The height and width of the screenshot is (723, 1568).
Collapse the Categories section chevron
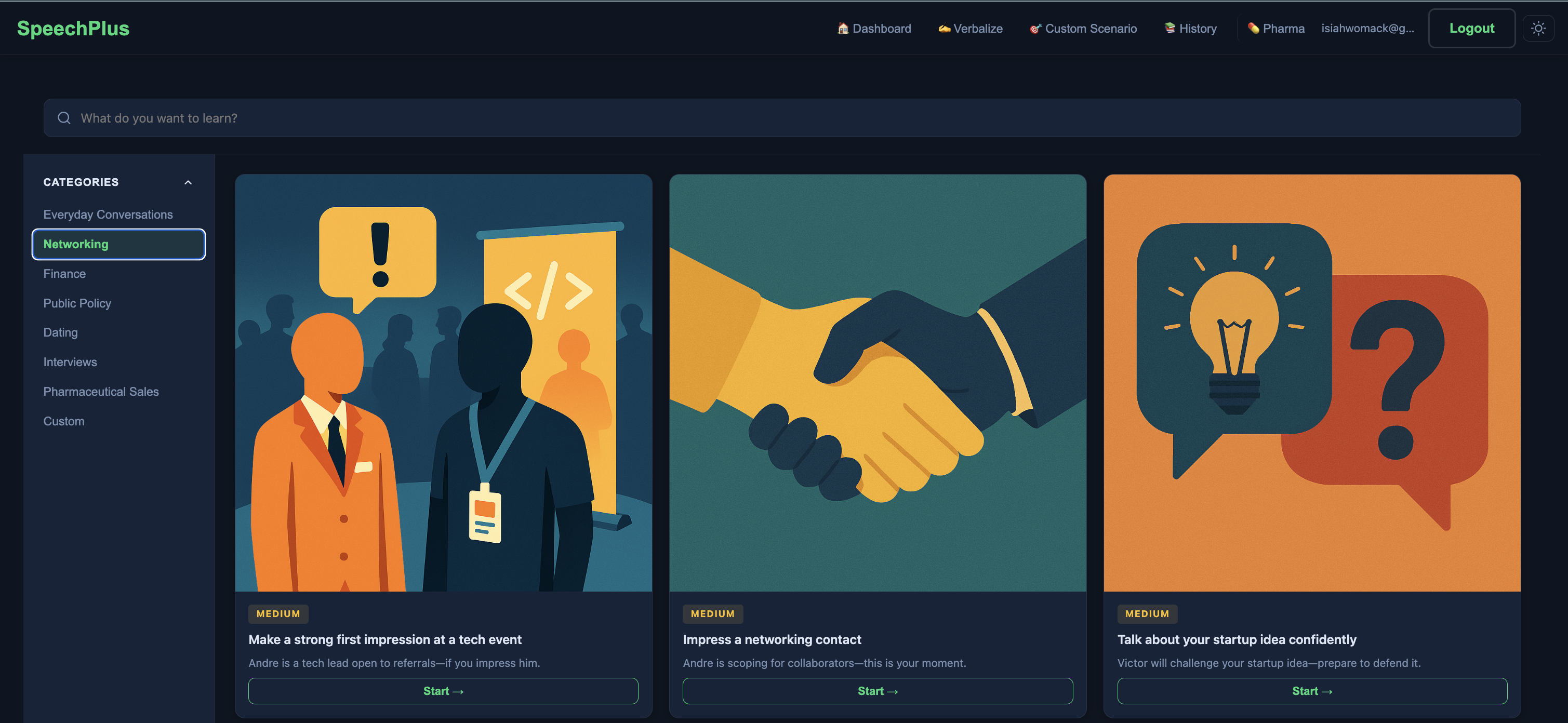pyautogui.click(x=188, y=183)
